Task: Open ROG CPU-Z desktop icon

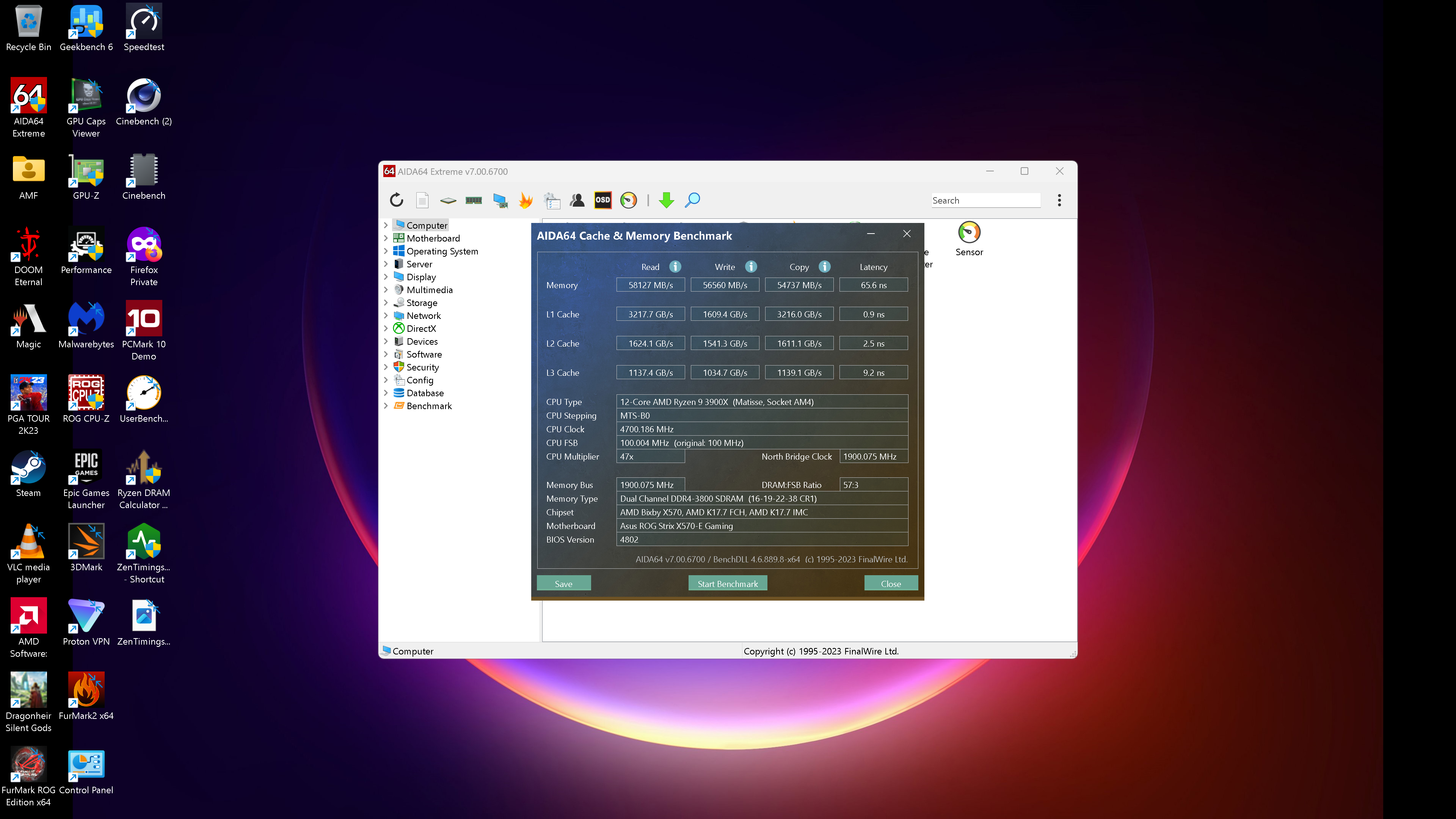Action: click(86, 400)
